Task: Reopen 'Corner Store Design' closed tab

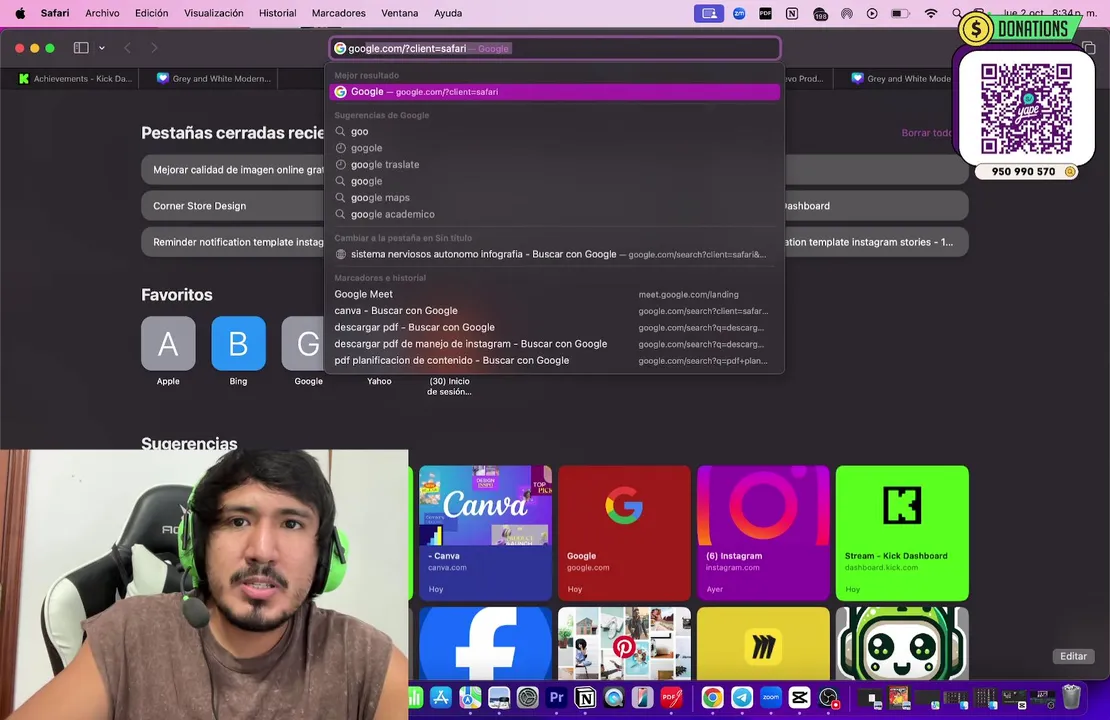Action: click(234, 206)
